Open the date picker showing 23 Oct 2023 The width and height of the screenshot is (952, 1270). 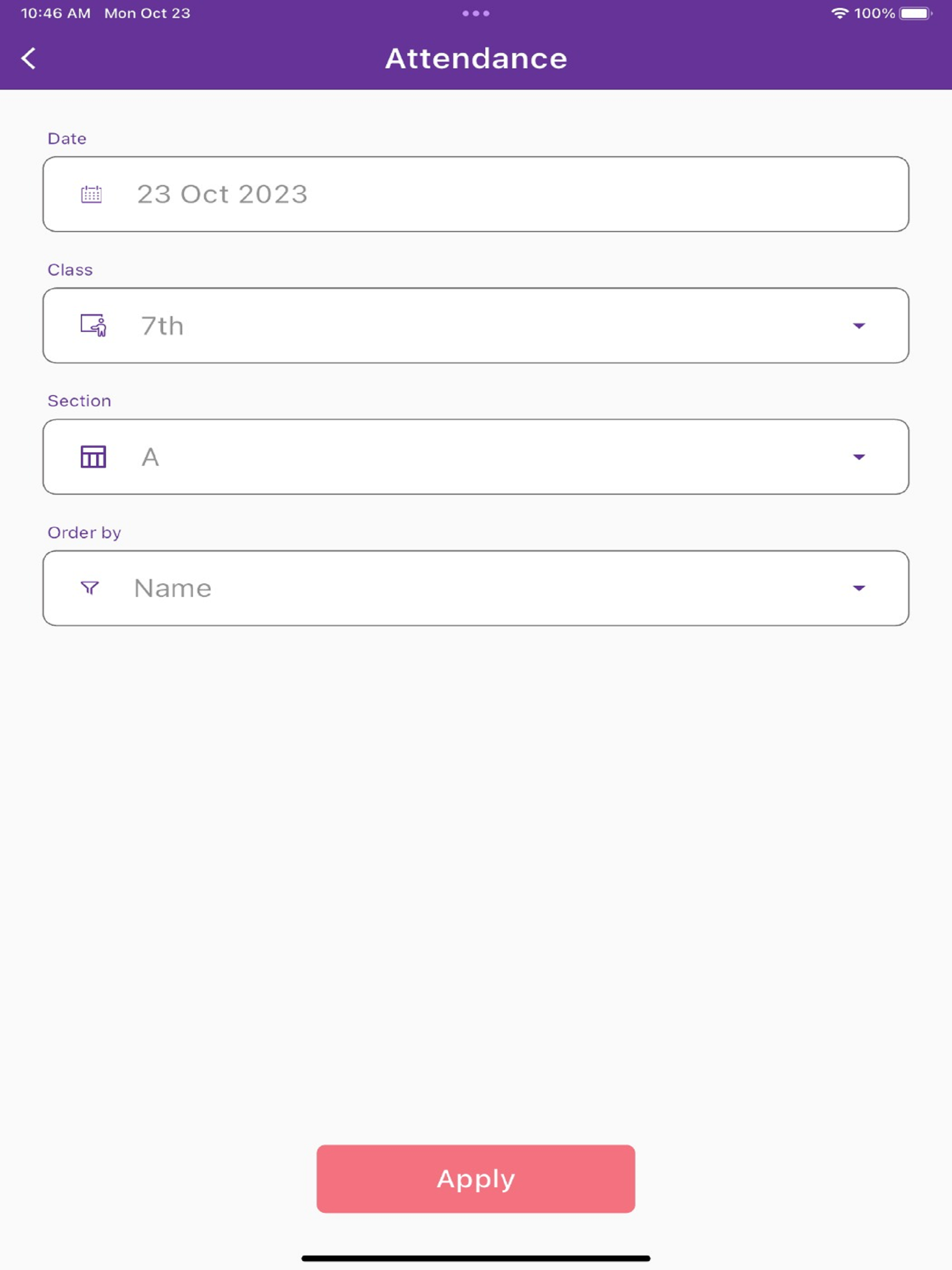476,194
